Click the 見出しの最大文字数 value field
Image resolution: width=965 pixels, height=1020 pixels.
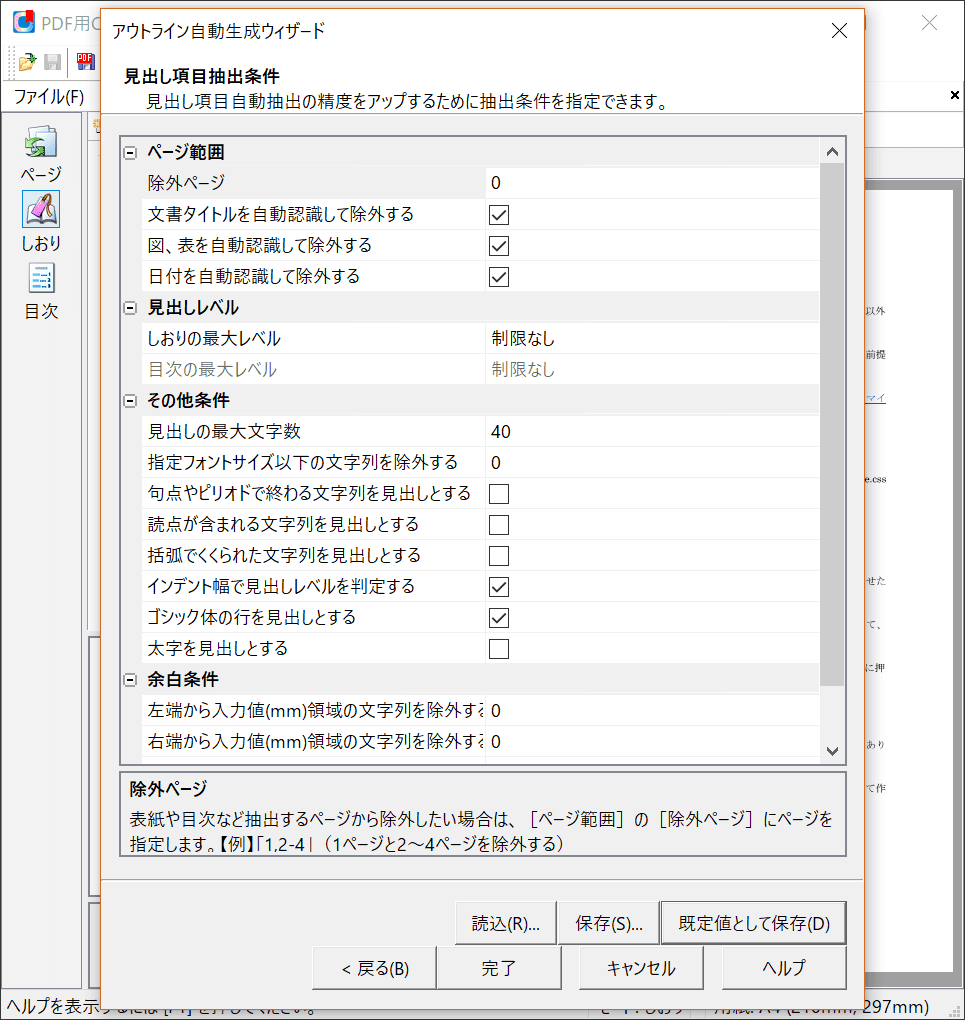click(x=650, y=432)
